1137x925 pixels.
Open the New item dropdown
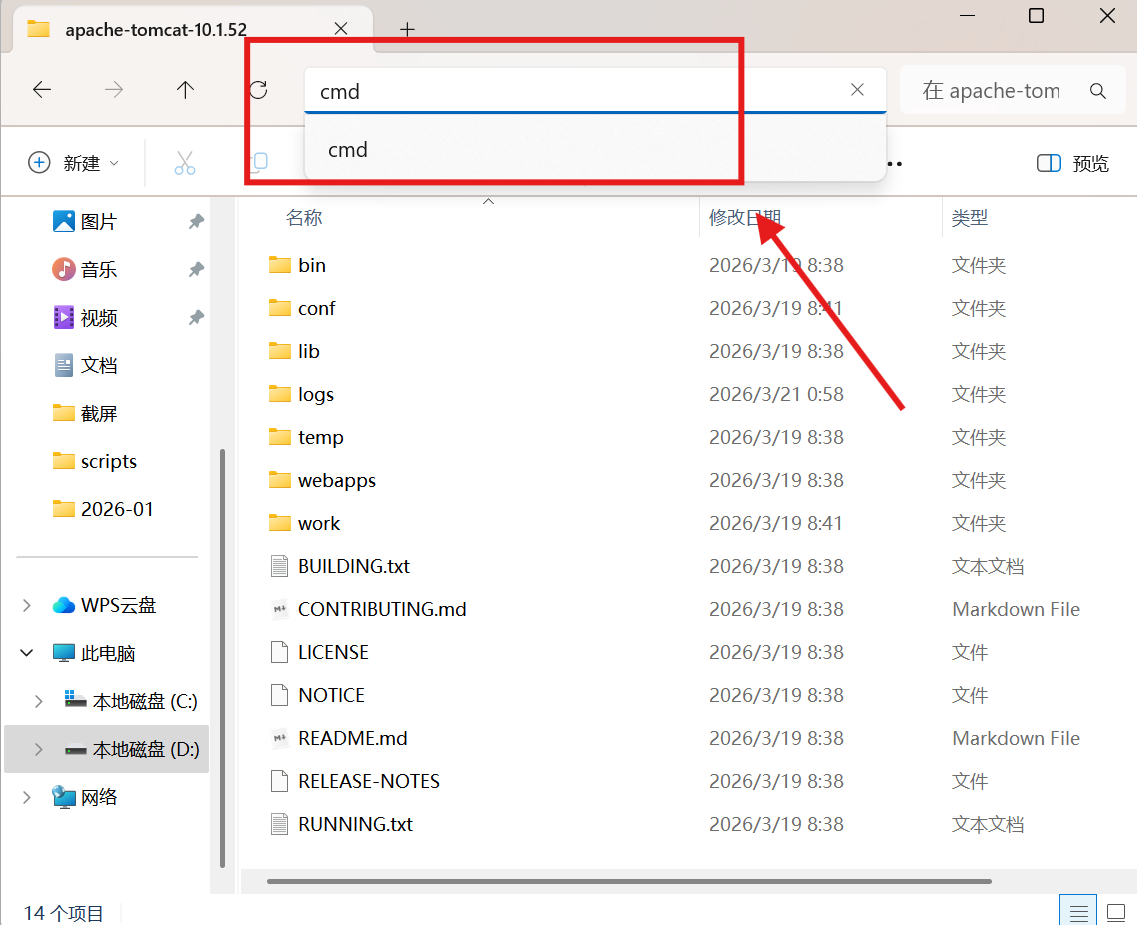pyautogui.click(x=73, y=163)
